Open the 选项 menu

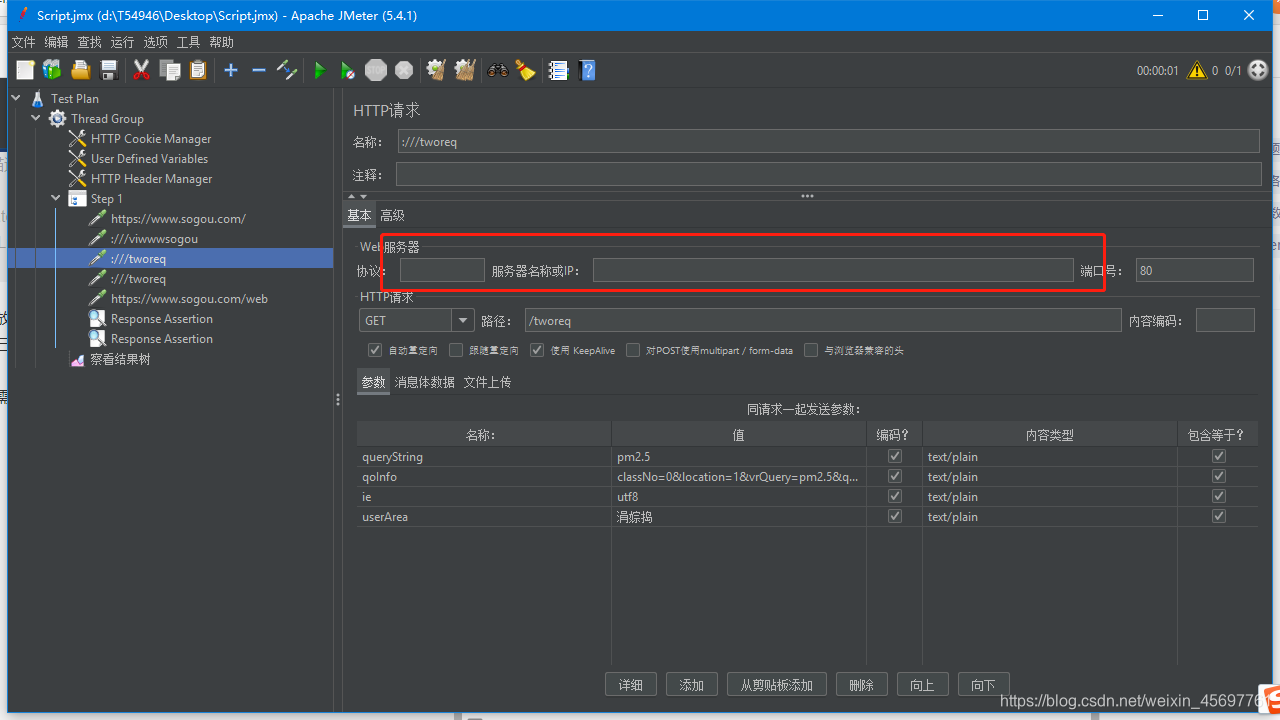(155, 42)
